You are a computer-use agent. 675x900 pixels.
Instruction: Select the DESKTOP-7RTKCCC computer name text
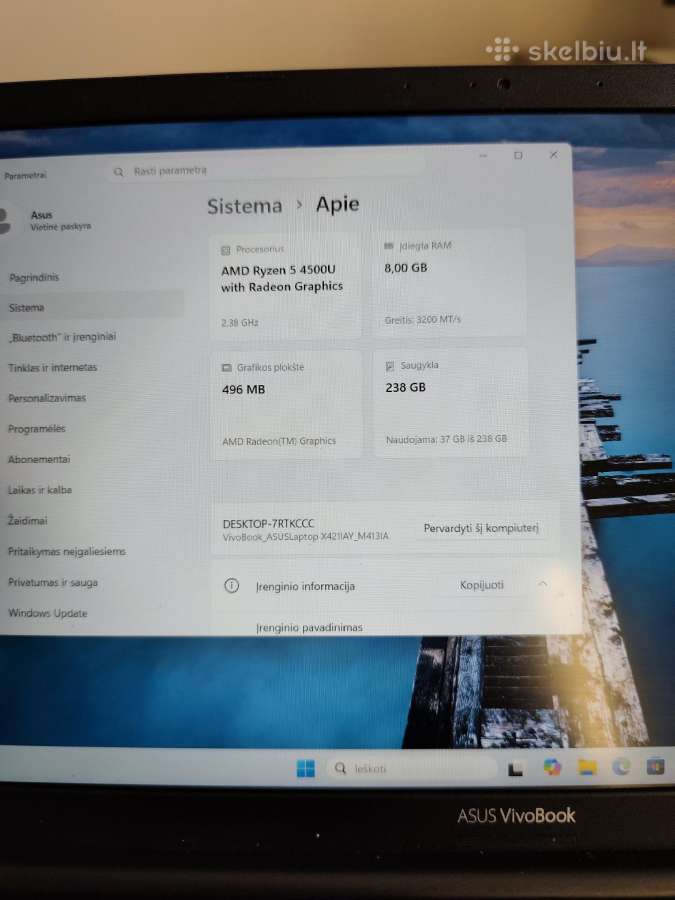pos(269,523)
